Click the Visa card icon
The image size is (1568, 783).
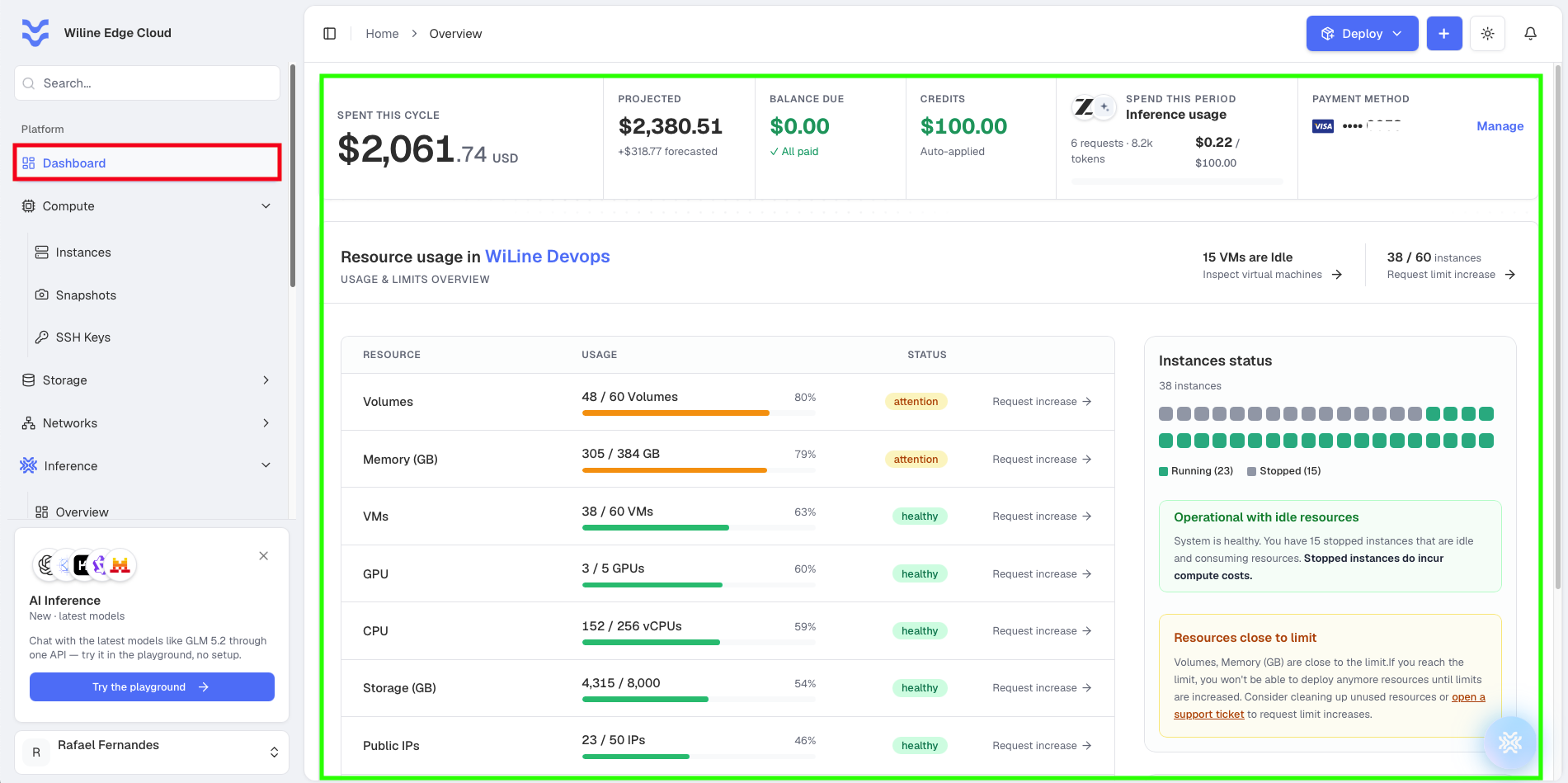pos(1323,126)
